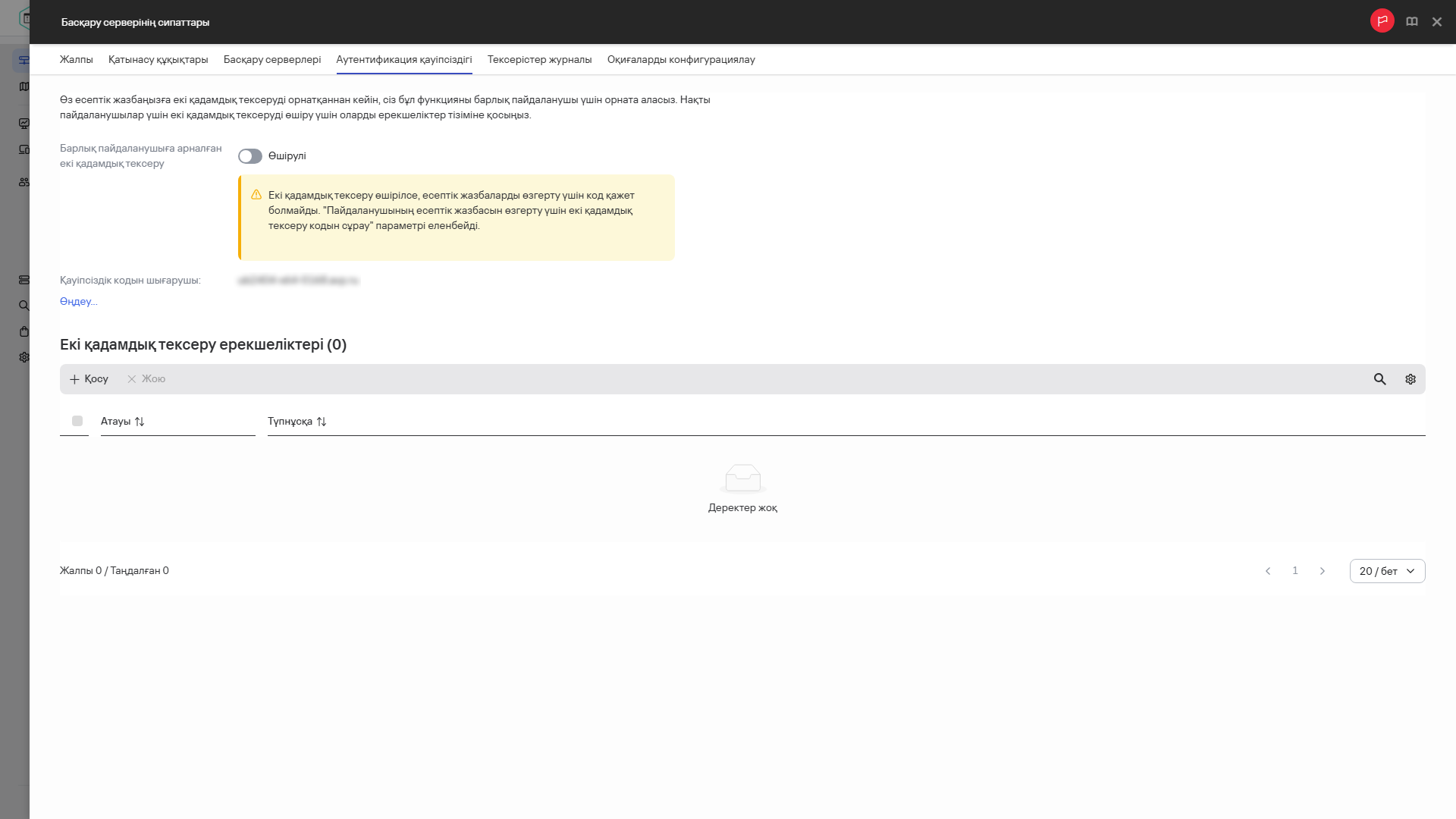Viewport: 1456px width, 819px height.
Task: Click the search magnifier in the exclusions toolbar
Action: pyautogui.click(x=1379, y=379)
